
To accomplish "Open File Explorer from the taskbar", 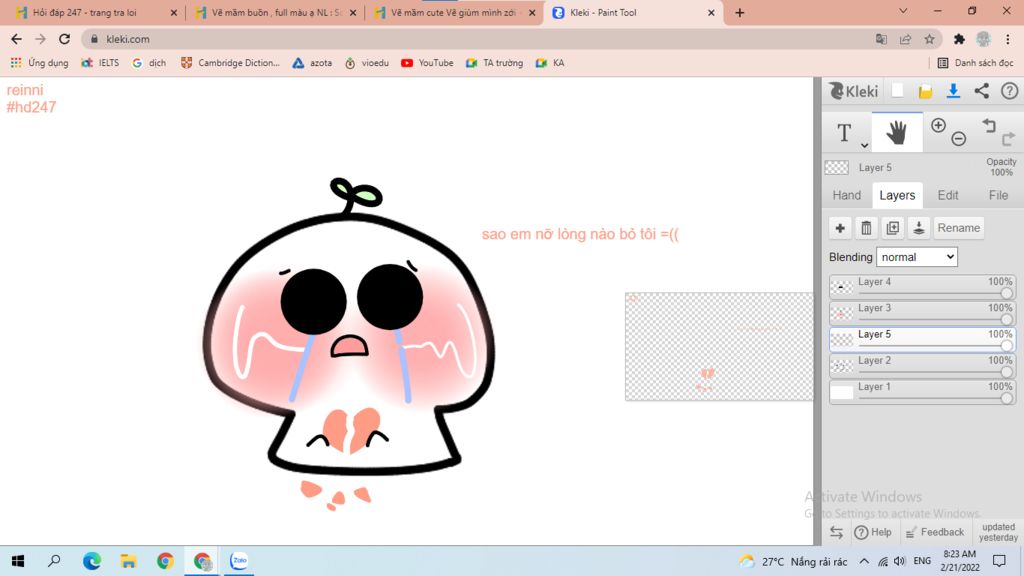I will (129, 561).
